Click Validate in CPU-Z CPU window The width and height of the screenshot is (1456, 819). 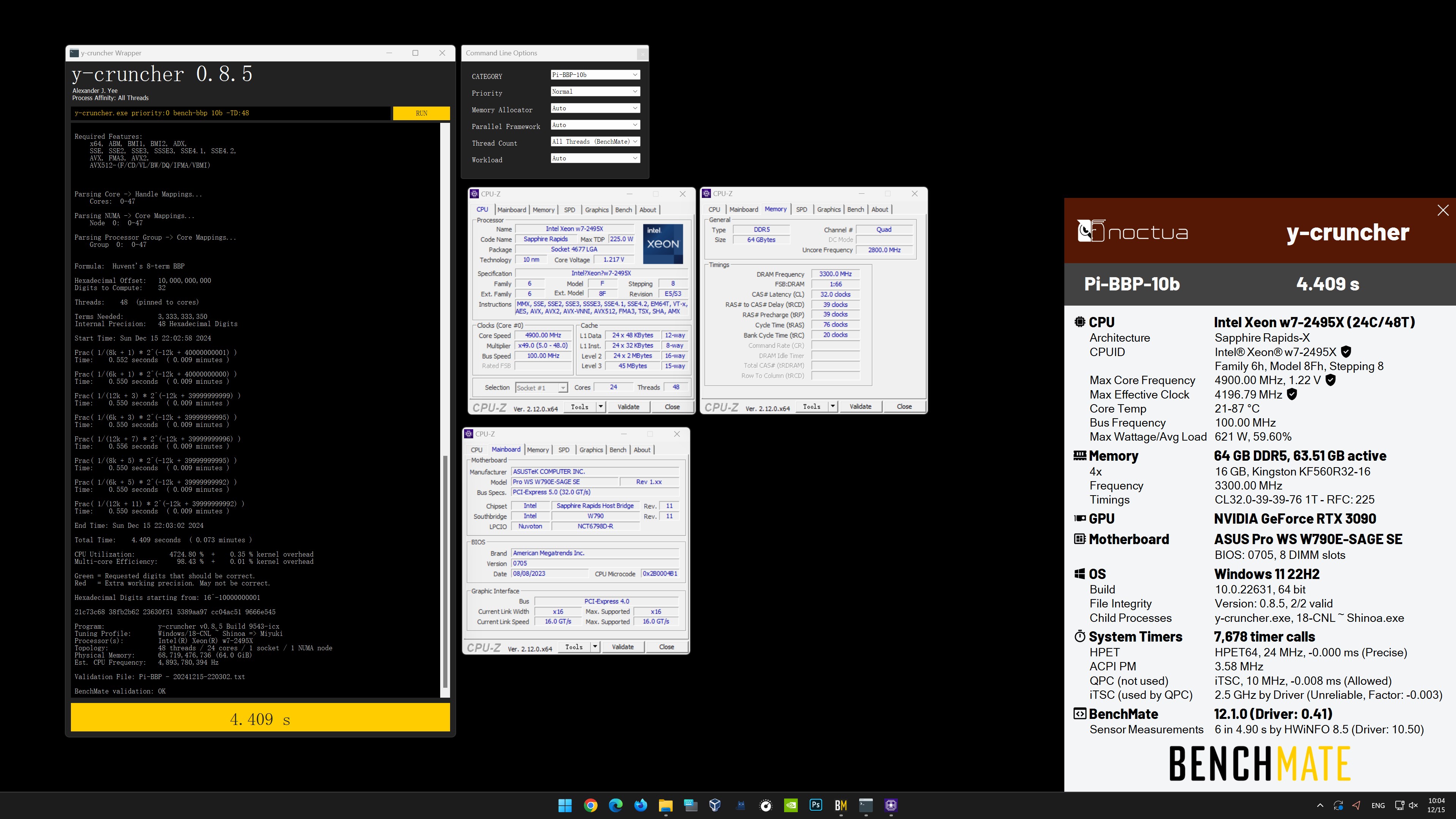click(x=629, y=407)
